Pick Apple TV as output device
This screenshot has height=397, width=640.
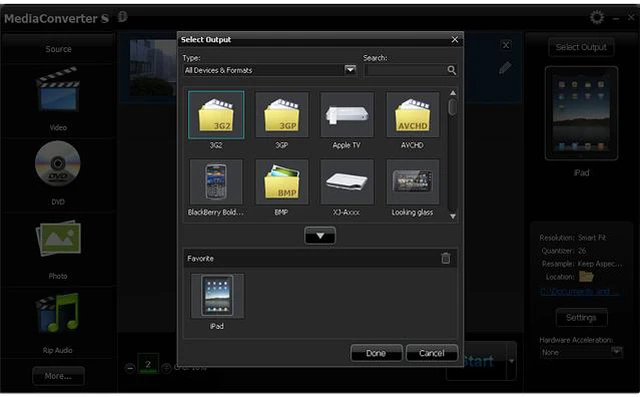(347, 115)
